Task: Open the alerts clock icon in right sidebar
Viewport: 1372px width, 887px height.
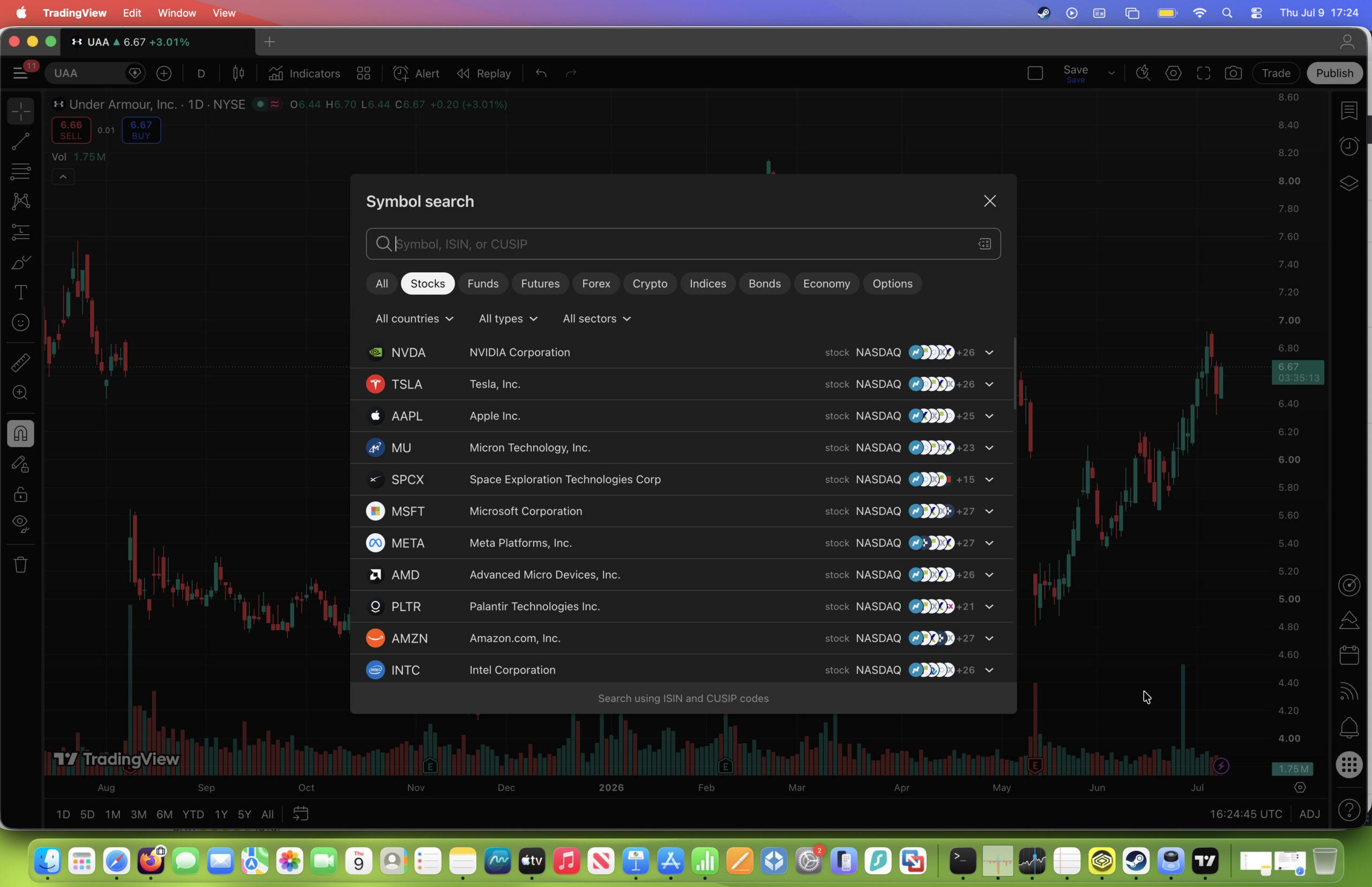Action: [x=1349, y=146]
